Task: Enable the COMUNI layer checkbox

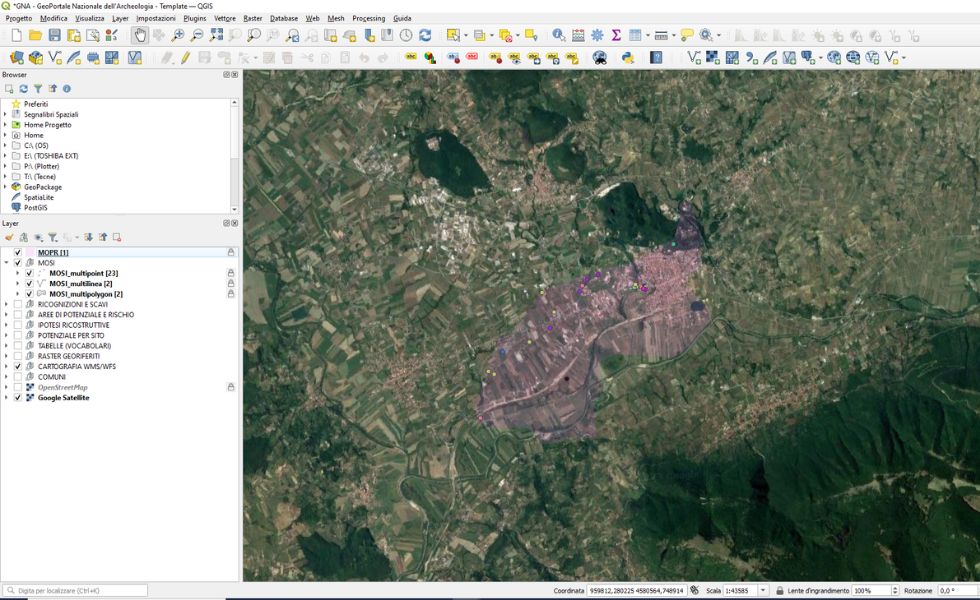Action: coord(17,377)
